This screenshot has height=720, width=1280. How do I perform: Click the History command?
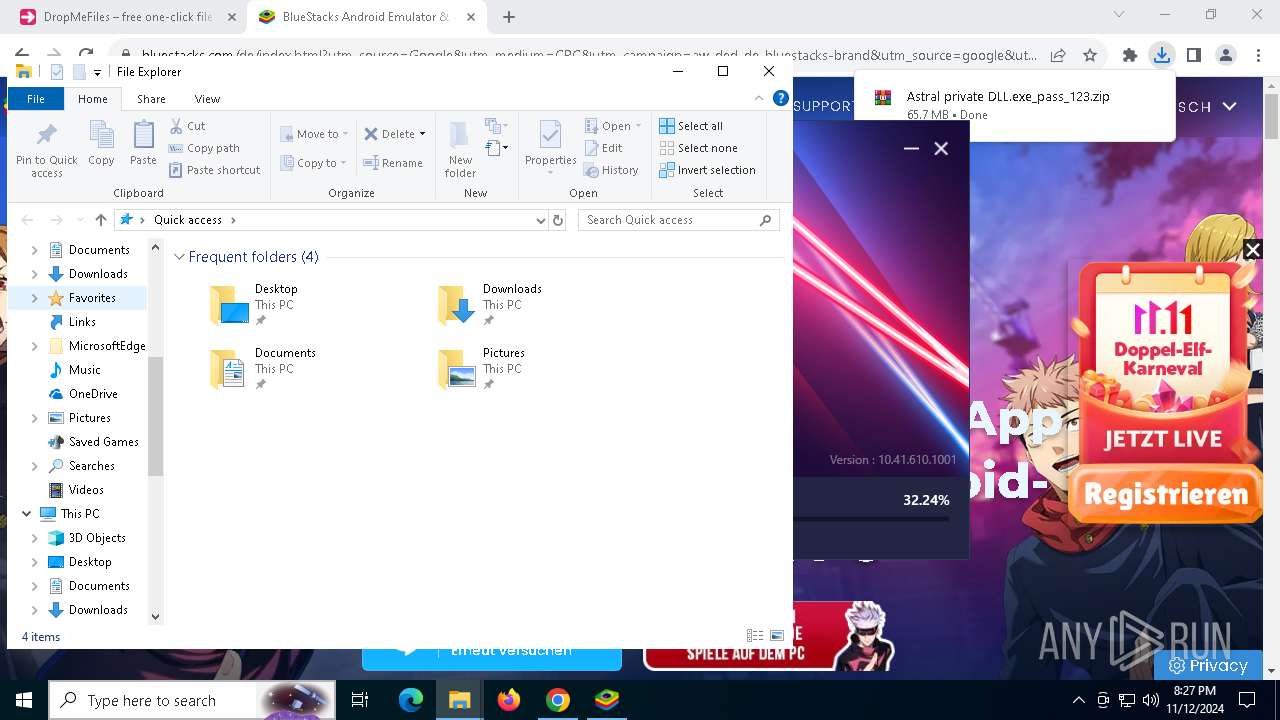pos(612,170)
